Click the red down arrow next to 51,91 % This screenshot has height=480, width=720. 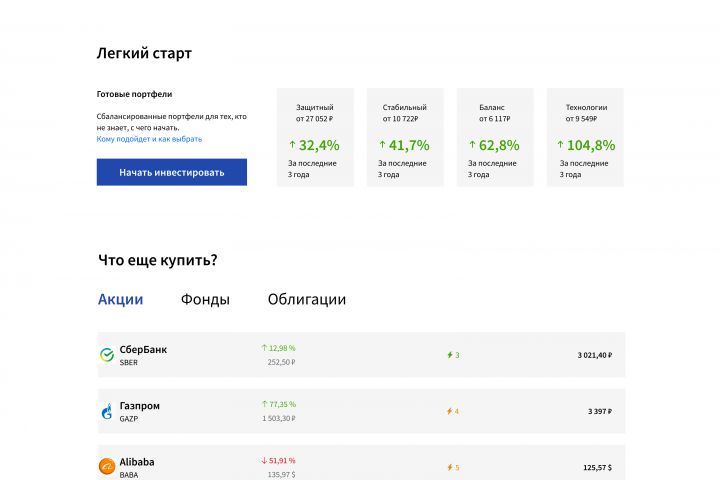coord(264,460)
